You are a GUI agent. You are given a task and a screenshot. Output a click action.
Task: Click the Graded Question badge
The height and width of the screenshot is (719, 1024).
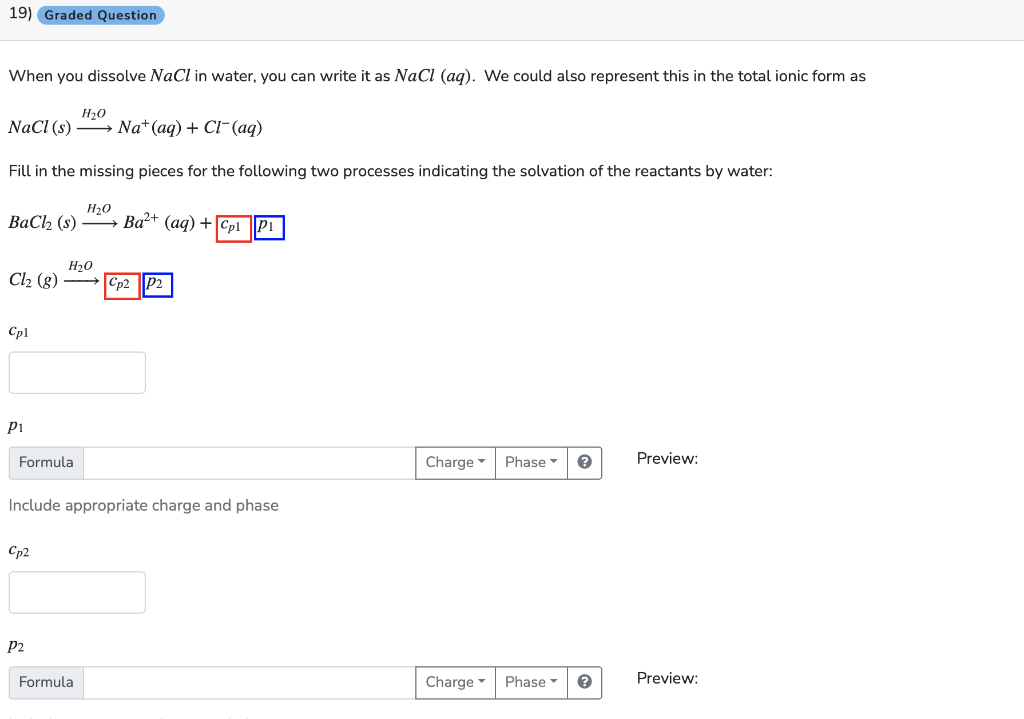[x=100, y=15]
